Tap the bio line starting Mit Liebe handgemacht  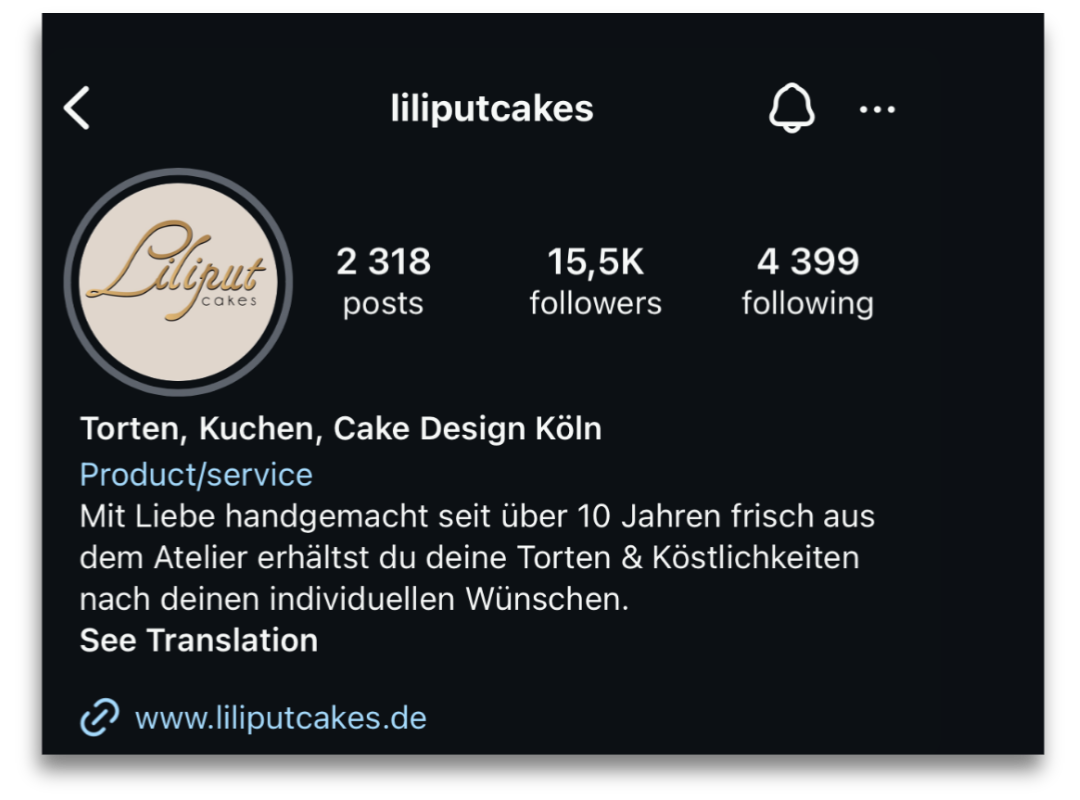coord(477,516)
